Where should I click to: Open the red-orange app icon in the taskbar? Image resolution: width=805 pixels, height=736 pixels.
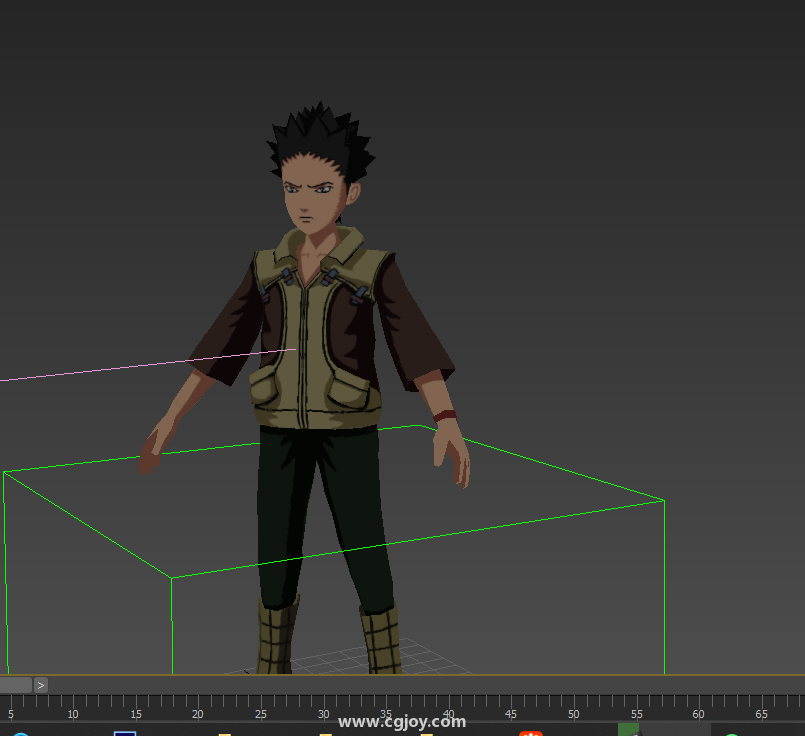click(530, 733)
